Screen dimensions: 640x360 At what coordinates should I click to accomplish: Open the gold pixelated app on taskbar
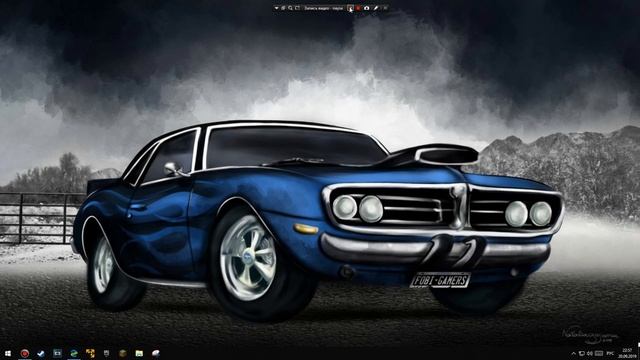tap(90, 353)
